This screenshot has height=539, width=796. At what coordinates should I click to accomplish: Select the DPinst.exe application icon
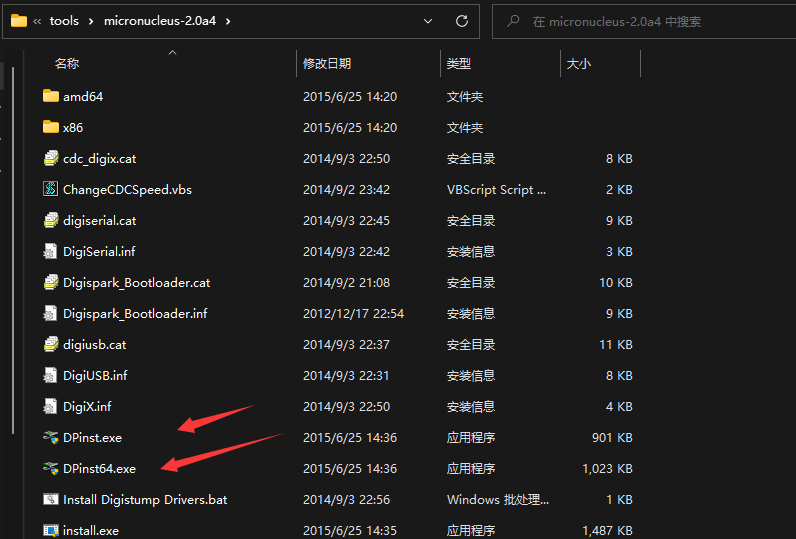pyautogui.click(x=51, y=437)
